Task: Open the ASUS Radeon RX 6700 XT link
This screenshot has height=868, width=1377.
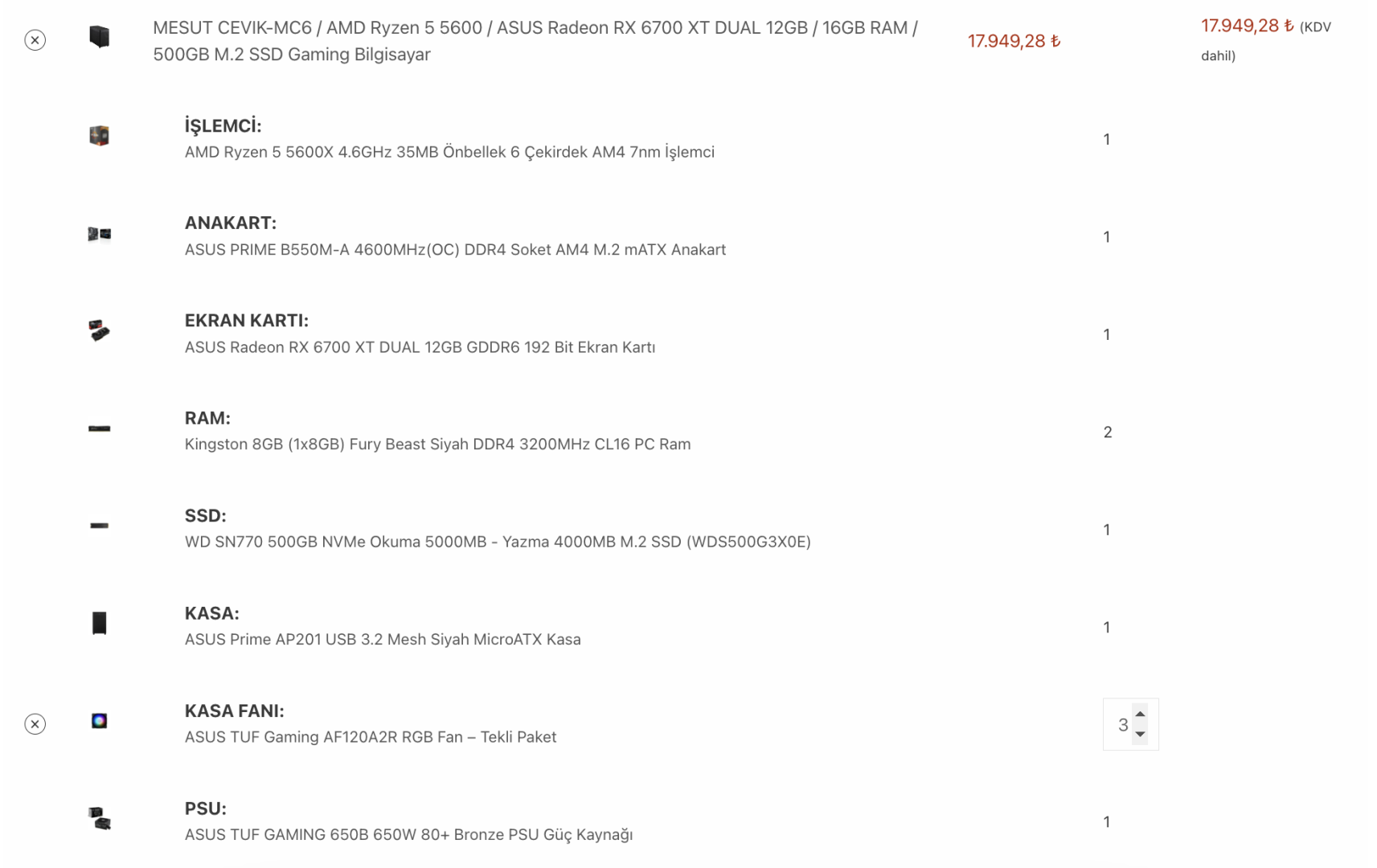Action: (420, 347)
